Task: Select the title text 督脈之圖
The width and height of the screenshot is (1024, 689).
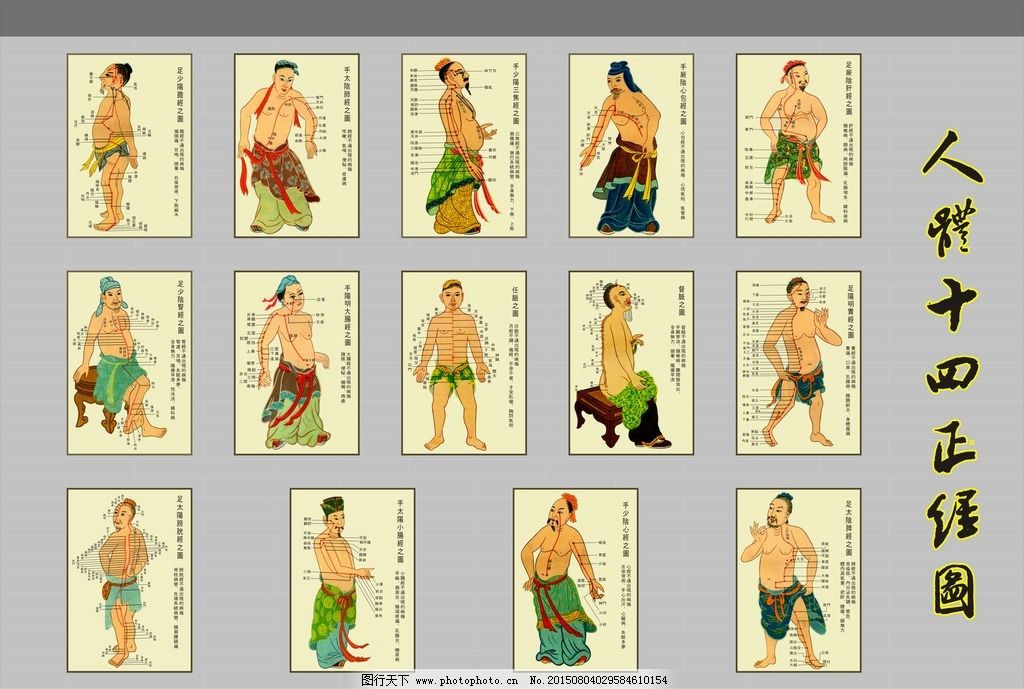Action: tap(682, 300)
